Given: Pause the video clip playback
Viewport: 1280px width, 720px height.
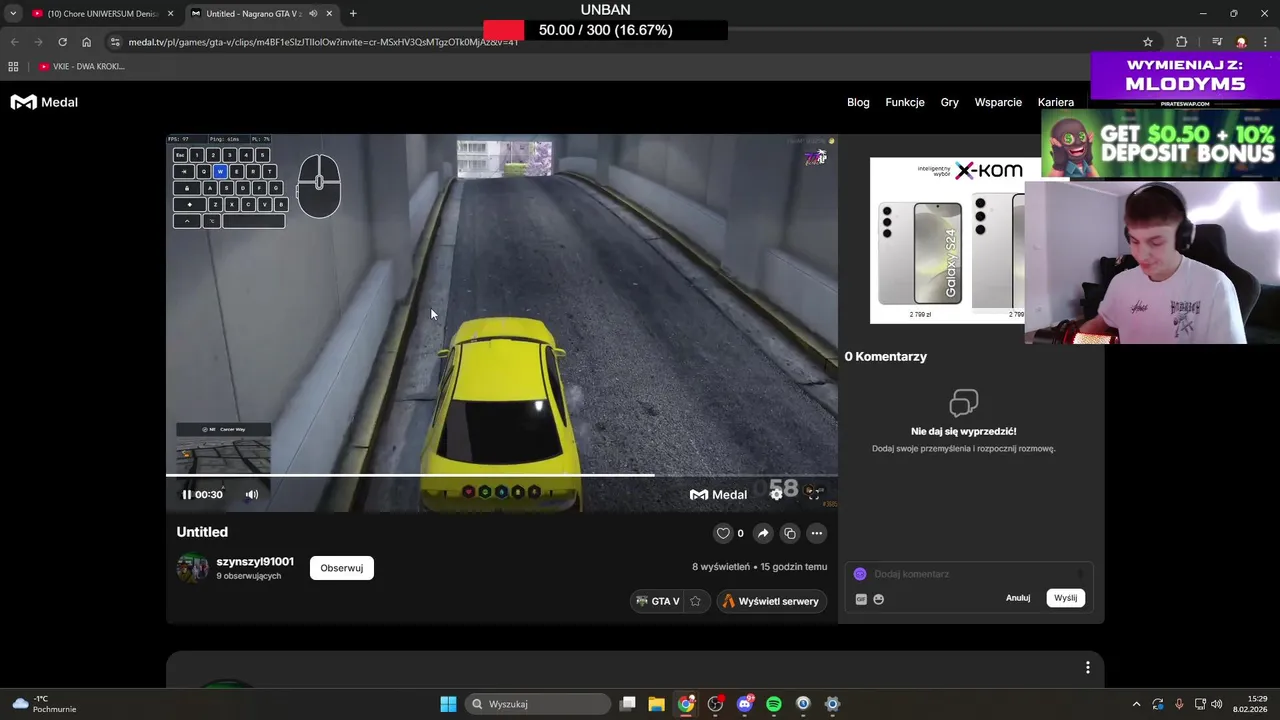Looking at the screenshot, I should point(187,494).
